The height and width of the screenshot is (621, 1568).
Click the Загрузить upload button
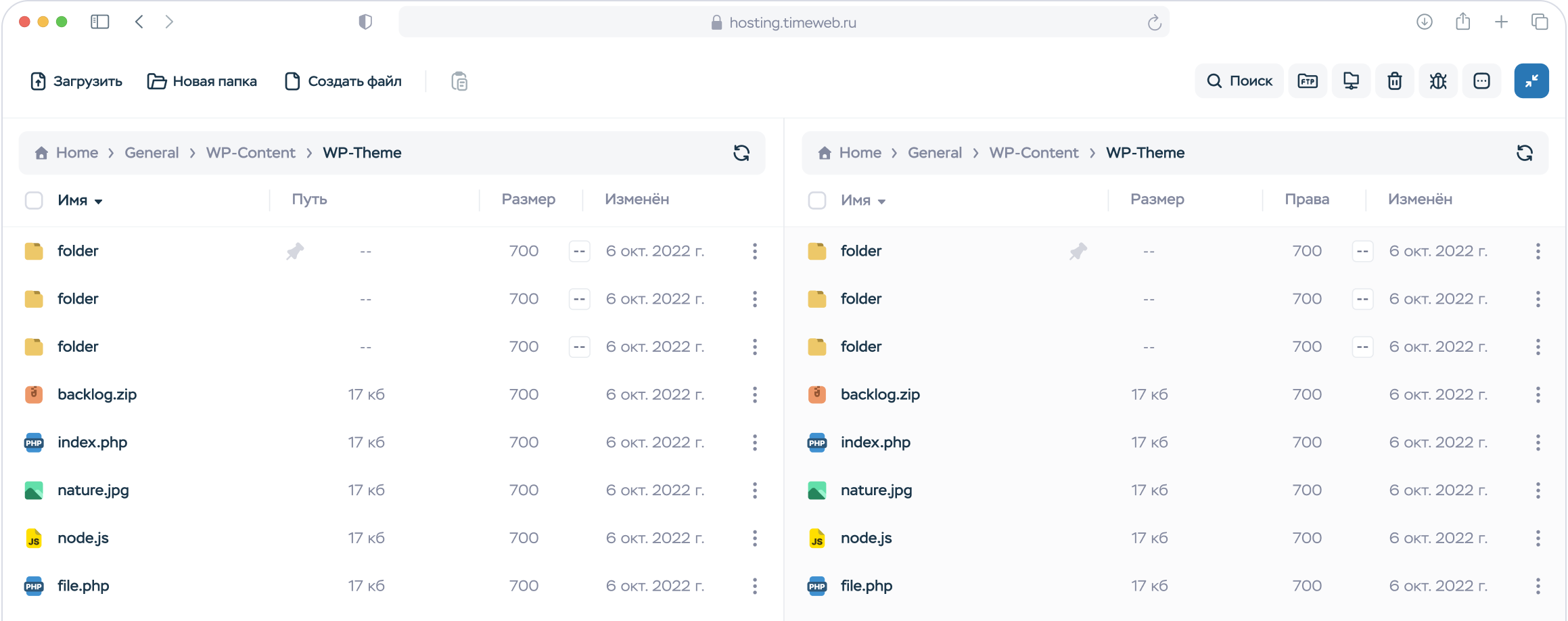[x=76, y=81]
